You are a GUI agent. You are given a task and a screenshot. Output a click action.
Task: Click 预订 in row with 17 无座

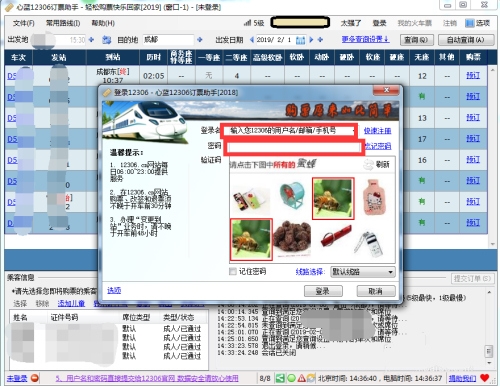[473, 139]
